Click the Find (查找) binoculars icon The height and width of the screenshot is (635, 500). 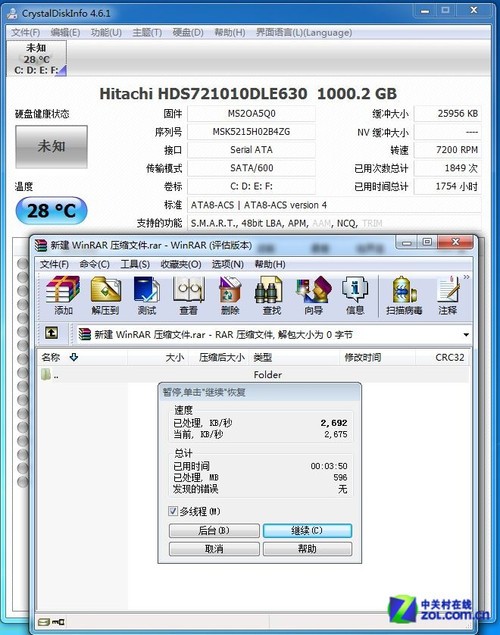tap(271, 295)
